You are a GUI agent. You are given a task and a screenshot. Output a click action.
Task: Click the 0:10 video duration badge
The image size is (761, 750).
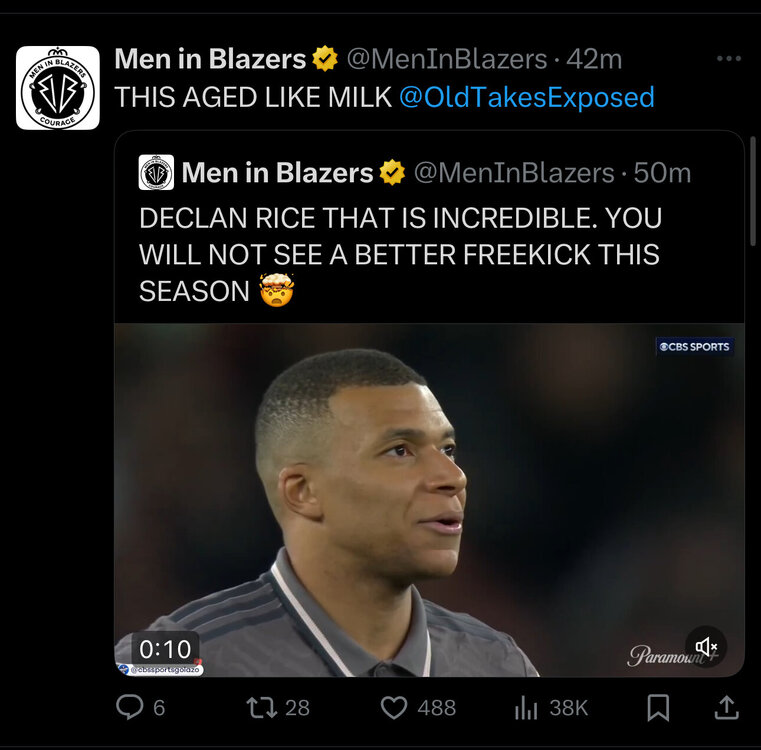(164, 648)
